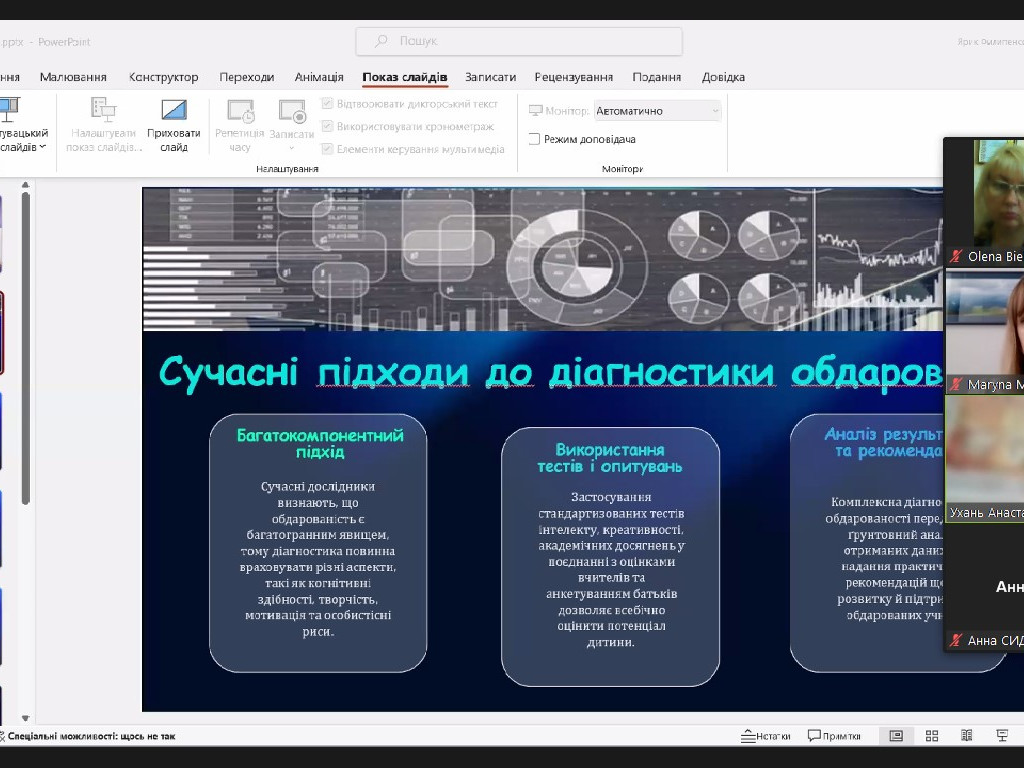Select Maryna video participant tile
The image size is (1024, 768).
point(985,332)
